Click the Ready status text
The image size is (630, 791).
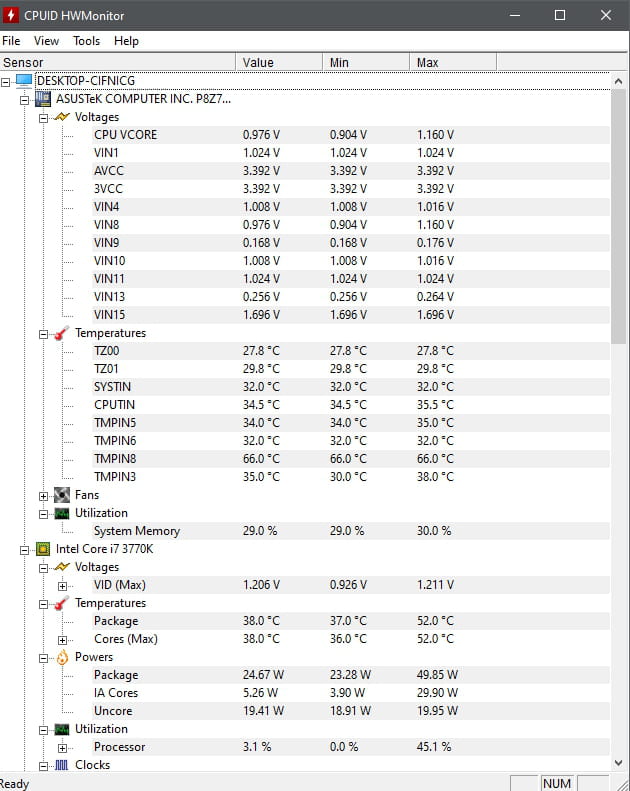[x=14, y=784]
